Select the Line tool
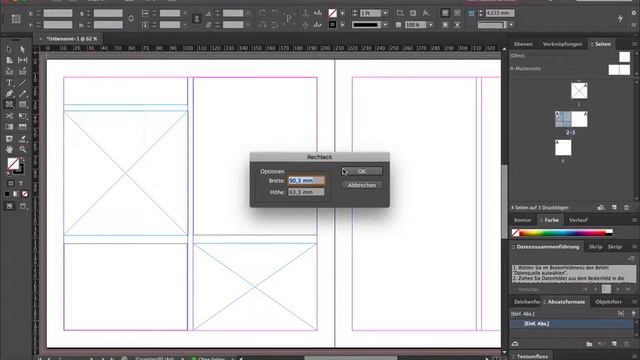The height and width of the screenshot is (360, 640). (x=22, y=83)
